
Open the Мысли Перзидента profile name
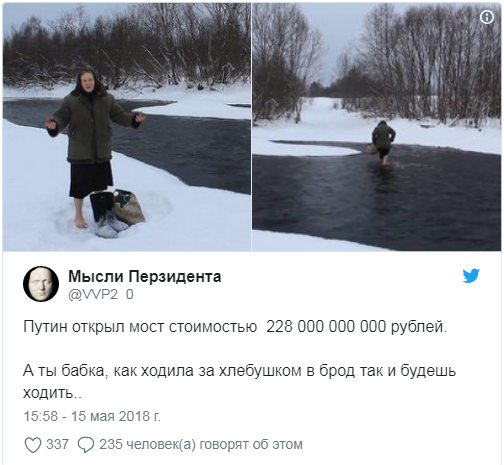click(x=145, y=276)
